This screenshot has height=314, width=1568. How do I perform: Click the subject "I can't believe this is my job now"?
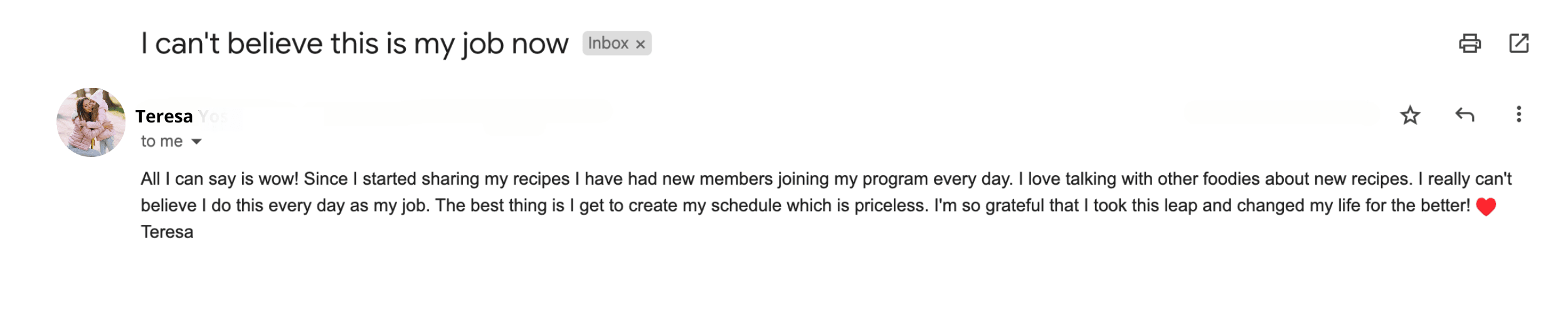point(354,44)
